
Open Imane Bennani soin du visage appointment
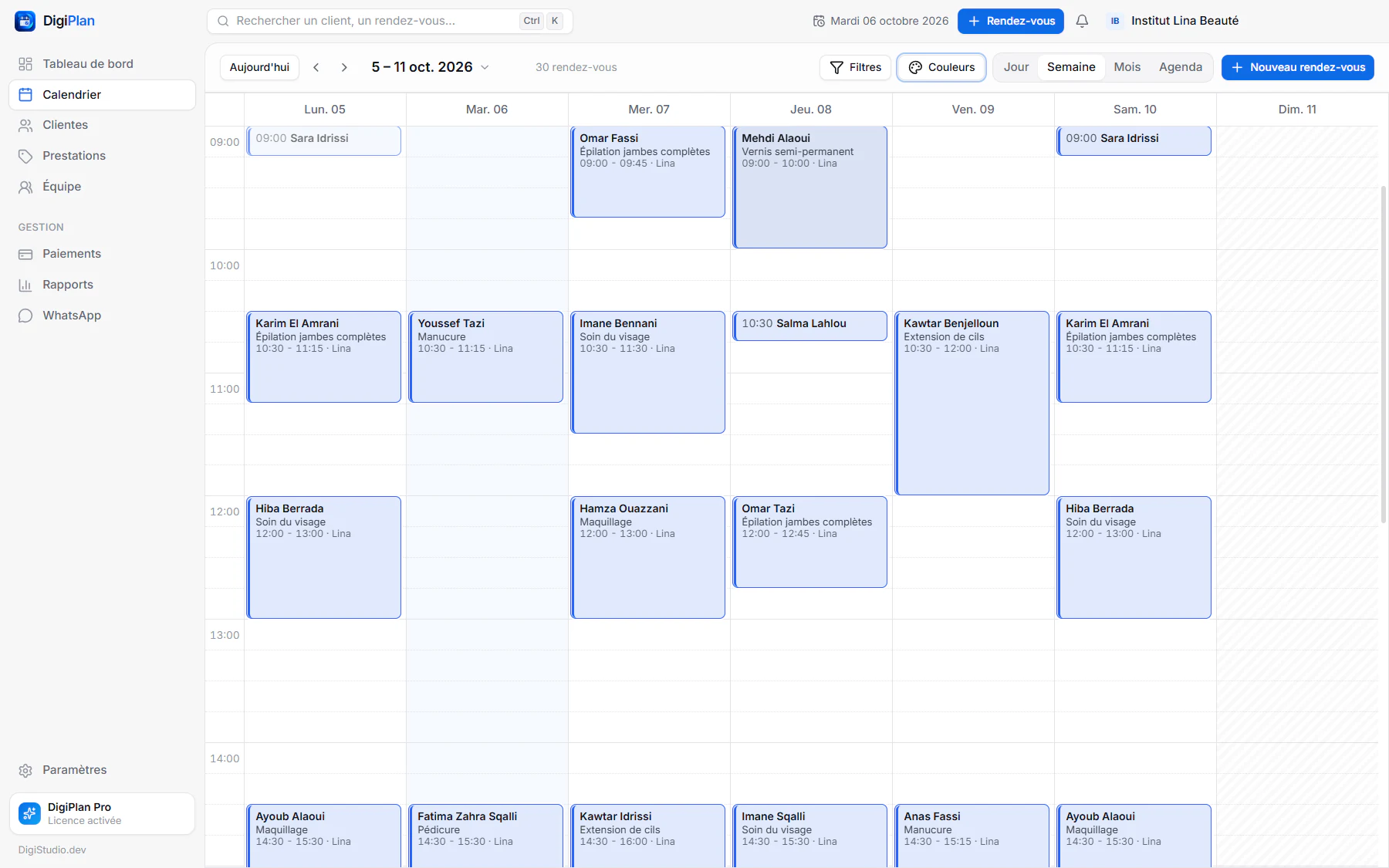click(x=648, y=372)
